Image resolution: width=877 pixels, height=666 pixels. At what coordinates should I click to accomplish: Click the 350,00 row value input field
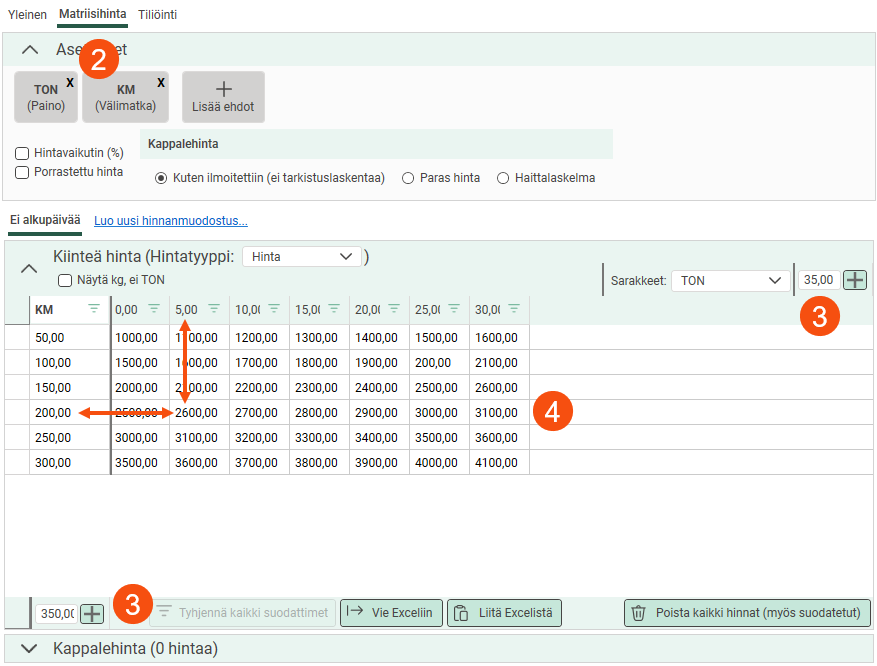coord(56,613)
